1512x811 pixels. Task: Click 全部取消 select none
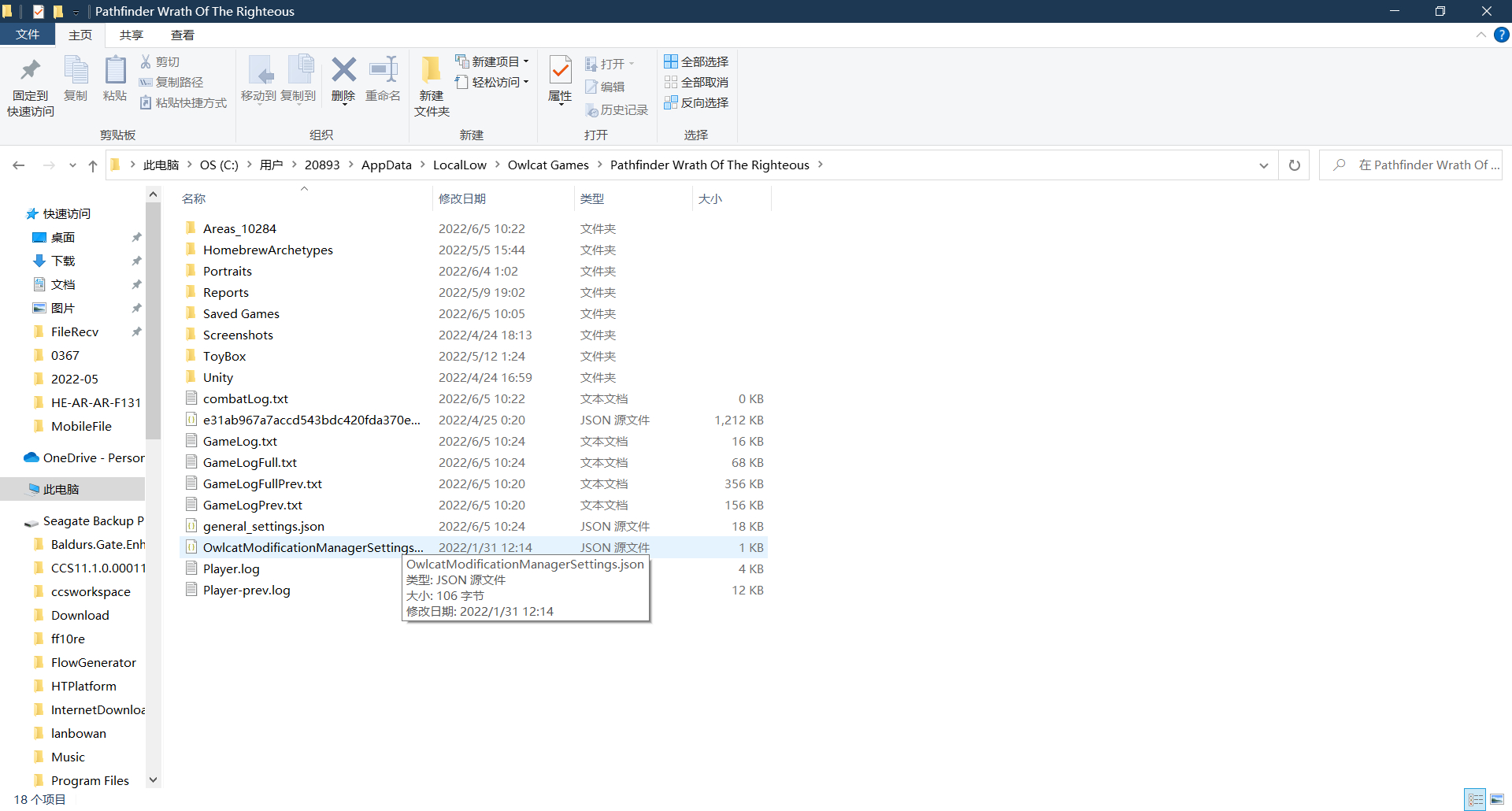696,82
